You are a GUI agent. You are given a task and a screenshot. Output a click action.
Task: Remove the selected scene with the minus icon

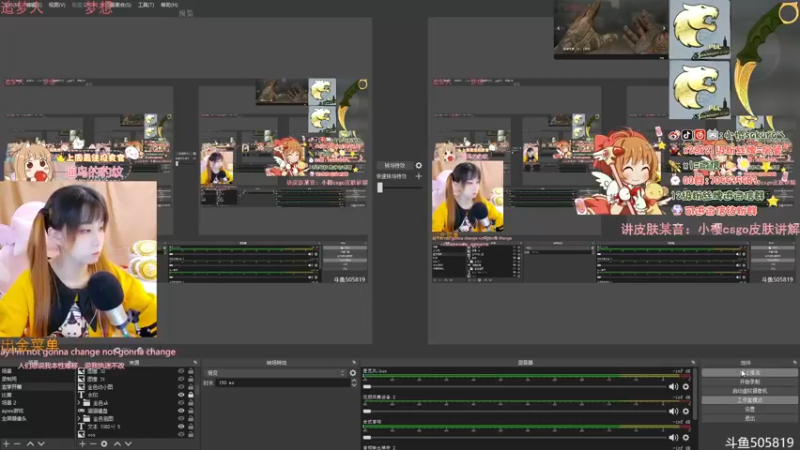tap(17, 444)
